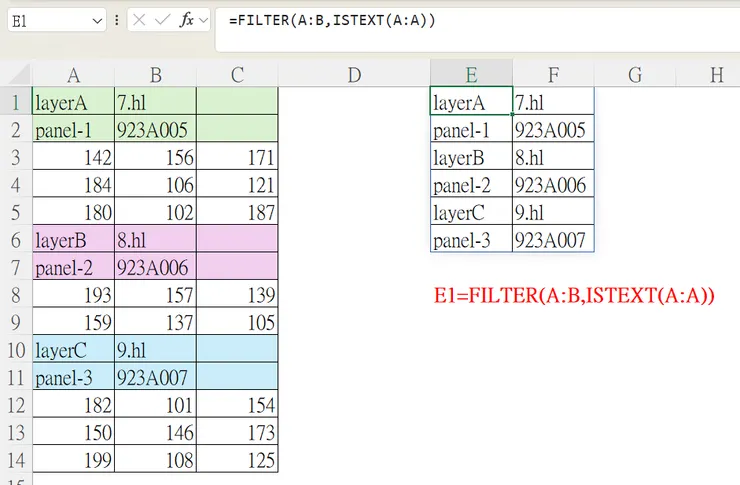Select row 2 header

(16, 130)
